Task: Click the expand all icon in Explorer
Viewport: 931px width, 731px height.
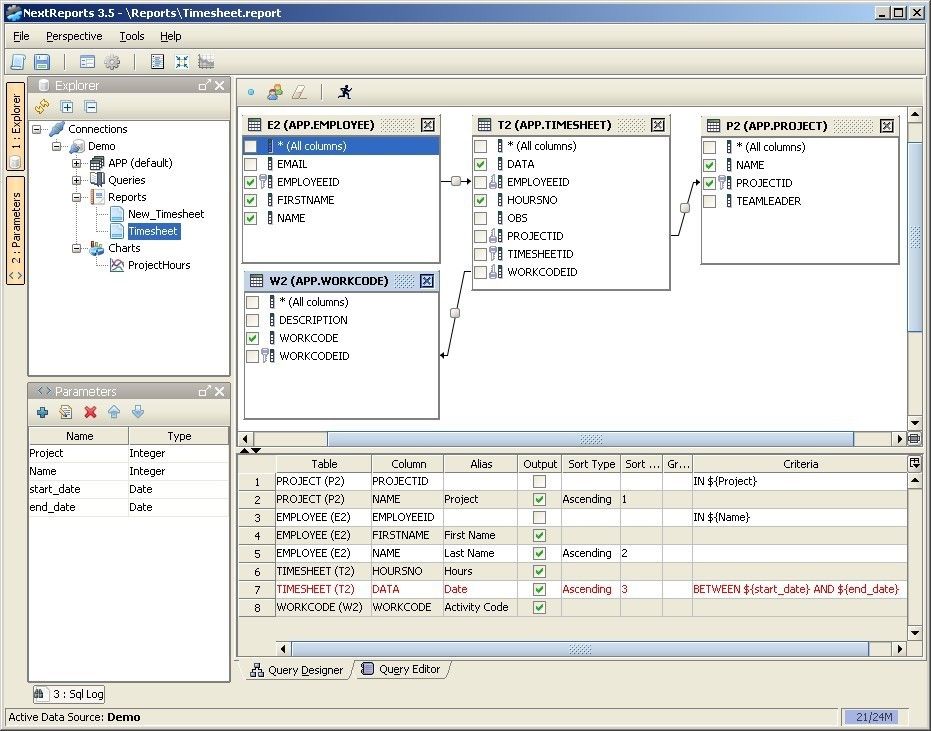Action: 67,107
